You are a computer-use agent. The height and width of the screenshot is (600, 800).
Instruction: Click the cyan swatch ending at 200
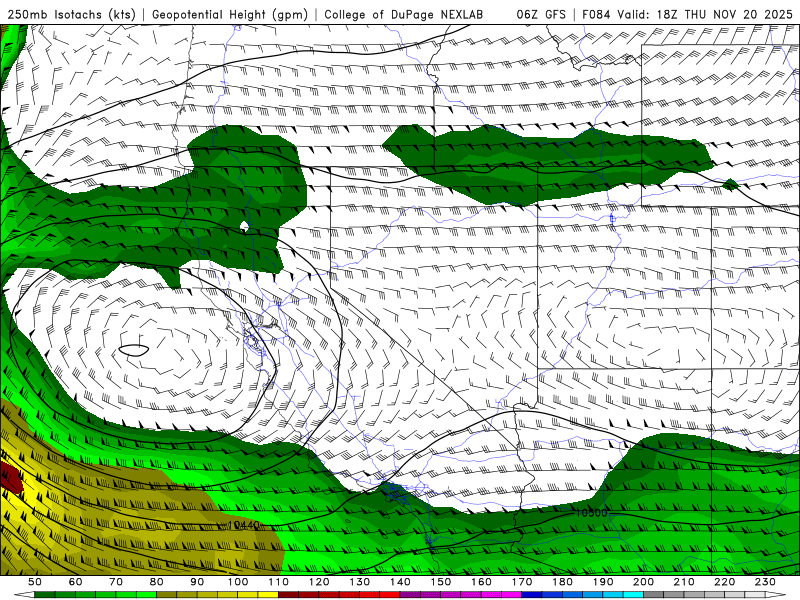pyautogui.click(x=634, y=595)
